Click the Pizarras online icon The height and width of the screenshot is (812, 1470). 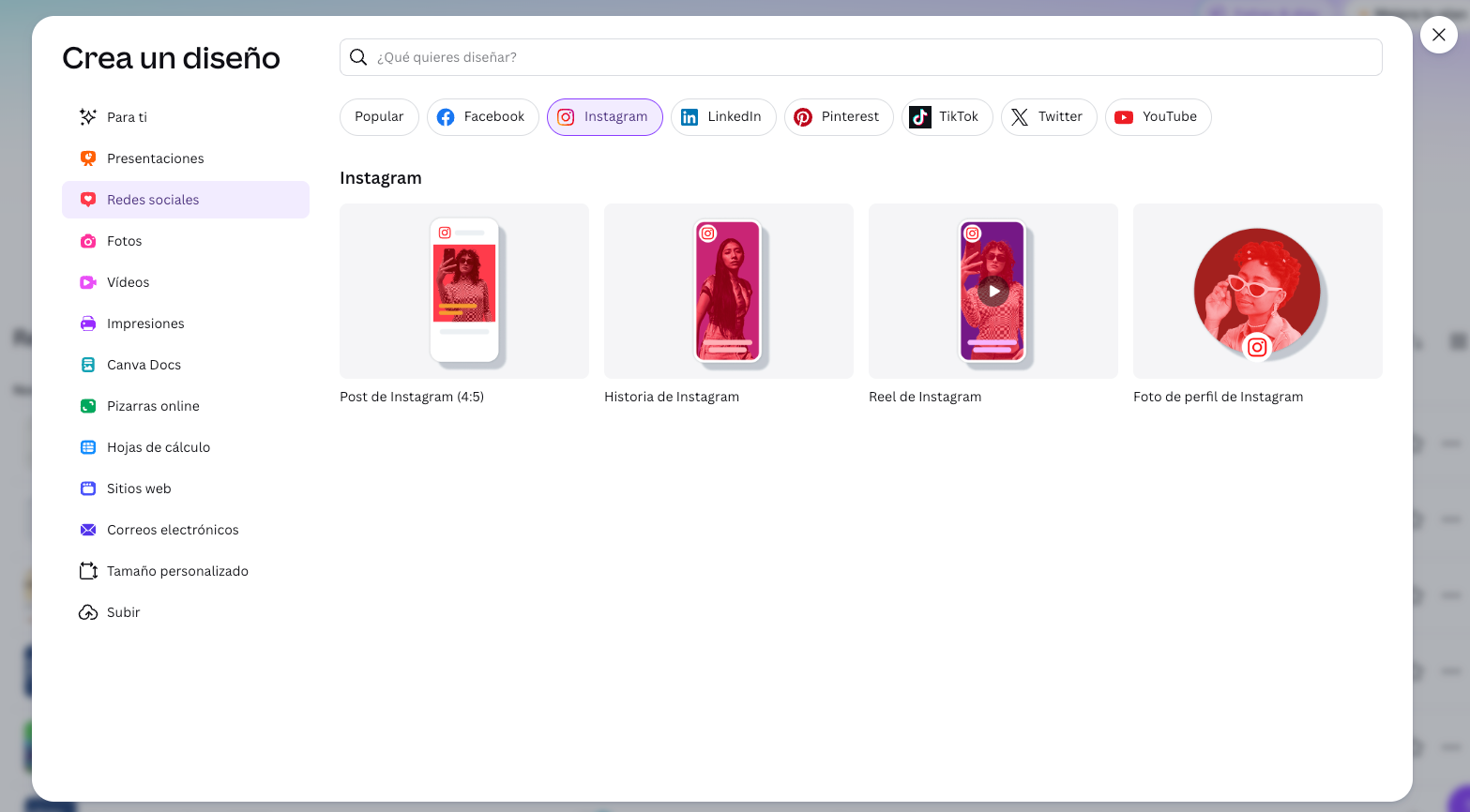point(88,406)
